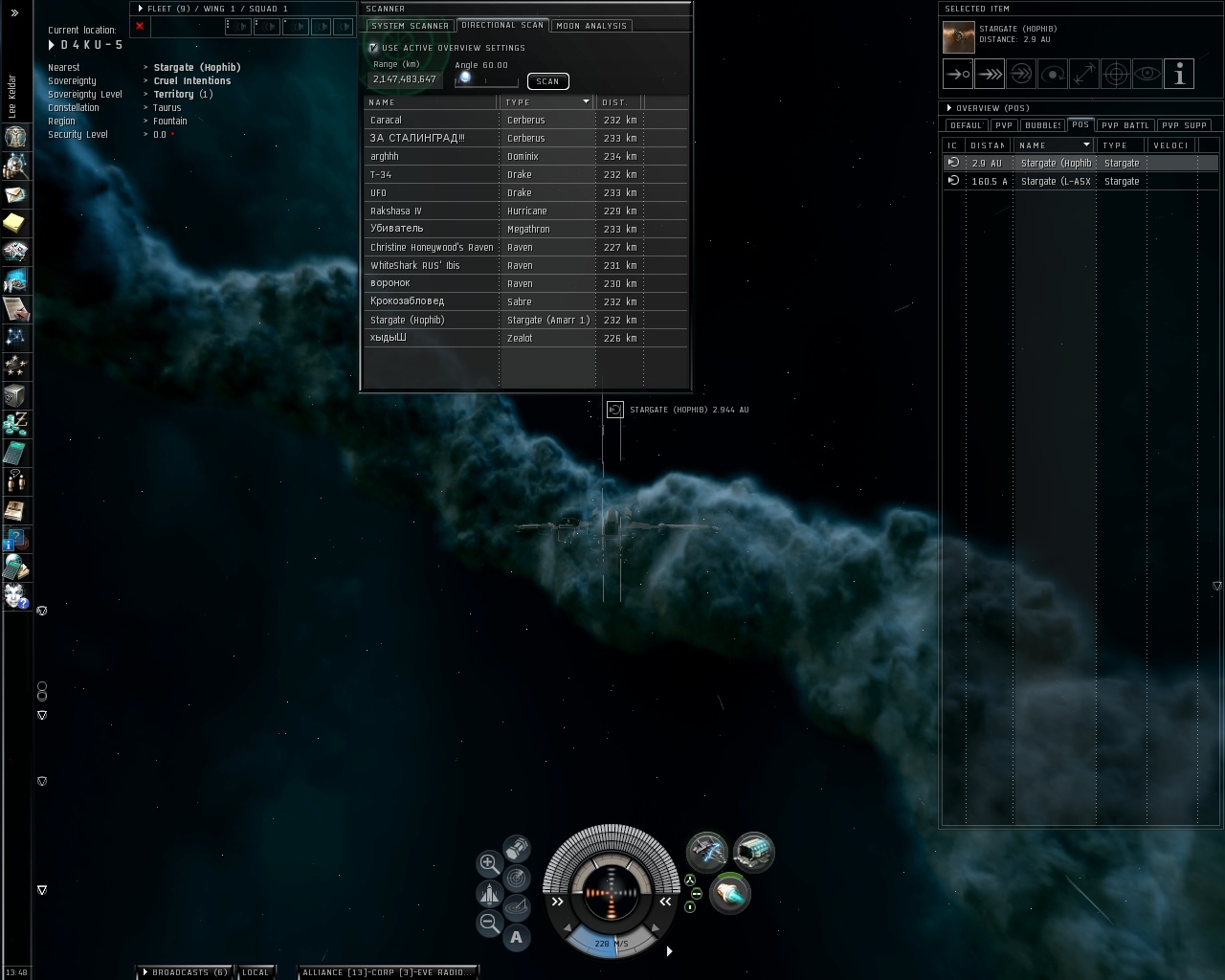Expand the D4KU-5 current location arrow
Screen dimensions: 1225x980
[x=52, y=45]
